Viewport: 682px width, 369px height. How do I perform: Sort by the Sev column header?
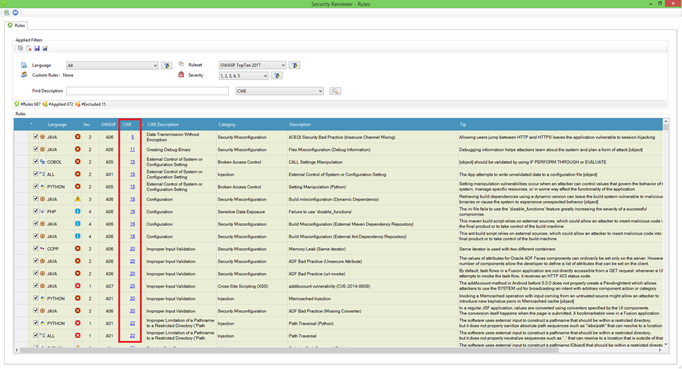coord(87,124)
